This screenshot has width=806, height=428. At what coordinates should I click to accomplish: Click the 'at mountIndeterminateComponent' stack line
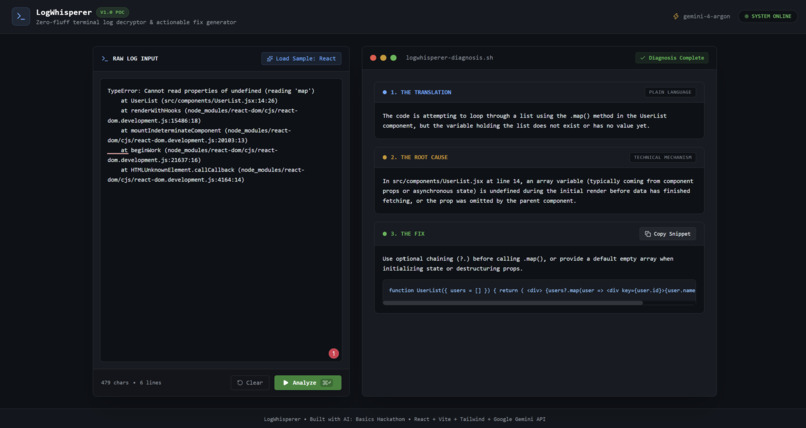[199, 136]
